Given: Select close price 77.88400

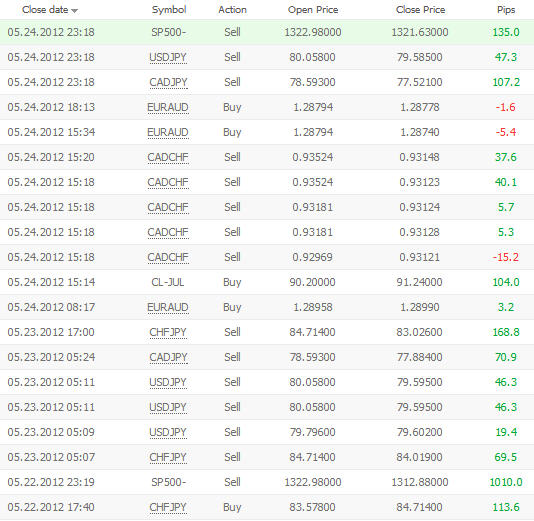Looking at the screenshot, I should pyautogui.click(x=420, y=357).
